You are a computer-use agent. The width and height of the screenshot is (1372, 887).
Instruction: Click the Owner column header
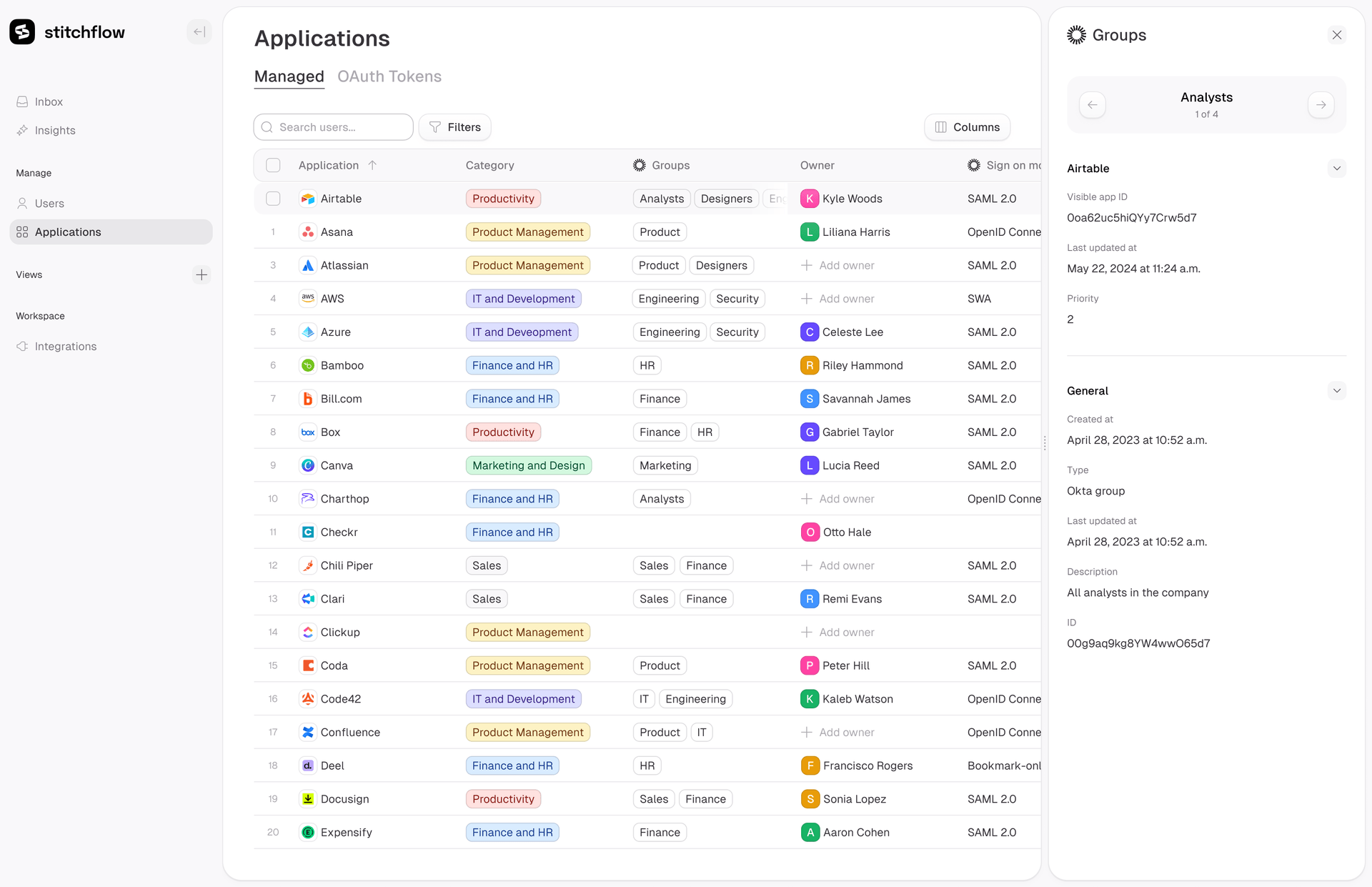point(817,165)
